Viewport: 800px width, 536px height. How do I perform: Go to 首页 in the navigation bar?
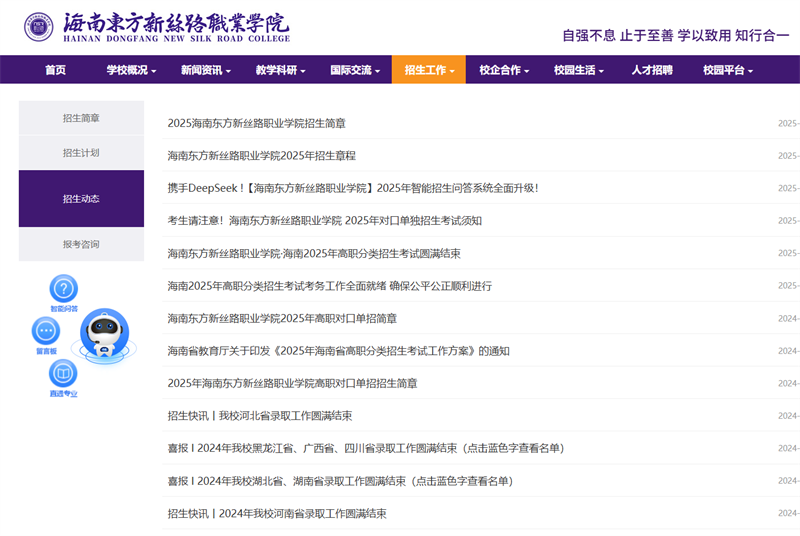click(55, 70)
